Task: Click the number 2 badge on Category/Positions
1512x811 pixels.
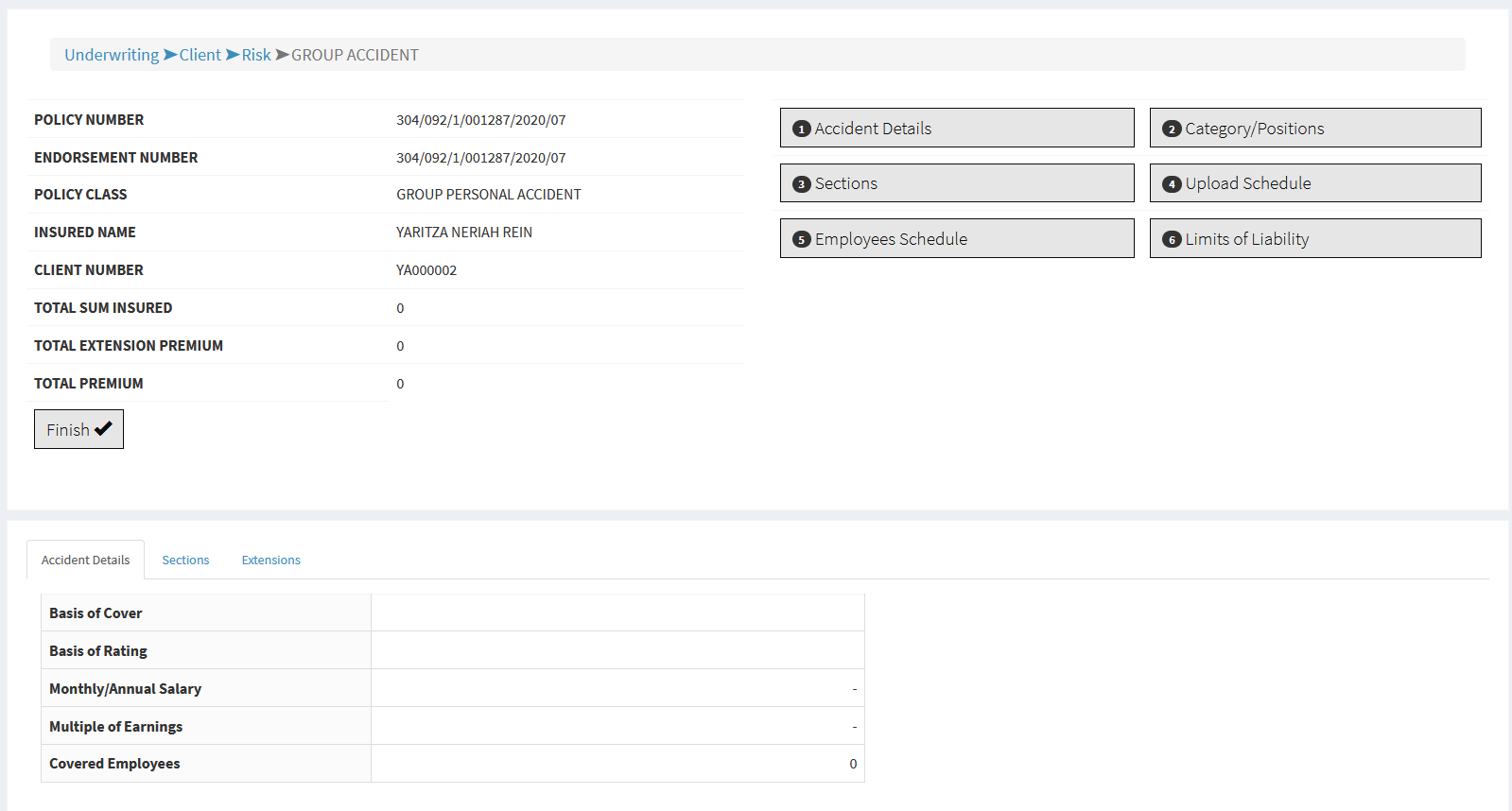Action: [x=1172, y=129]
